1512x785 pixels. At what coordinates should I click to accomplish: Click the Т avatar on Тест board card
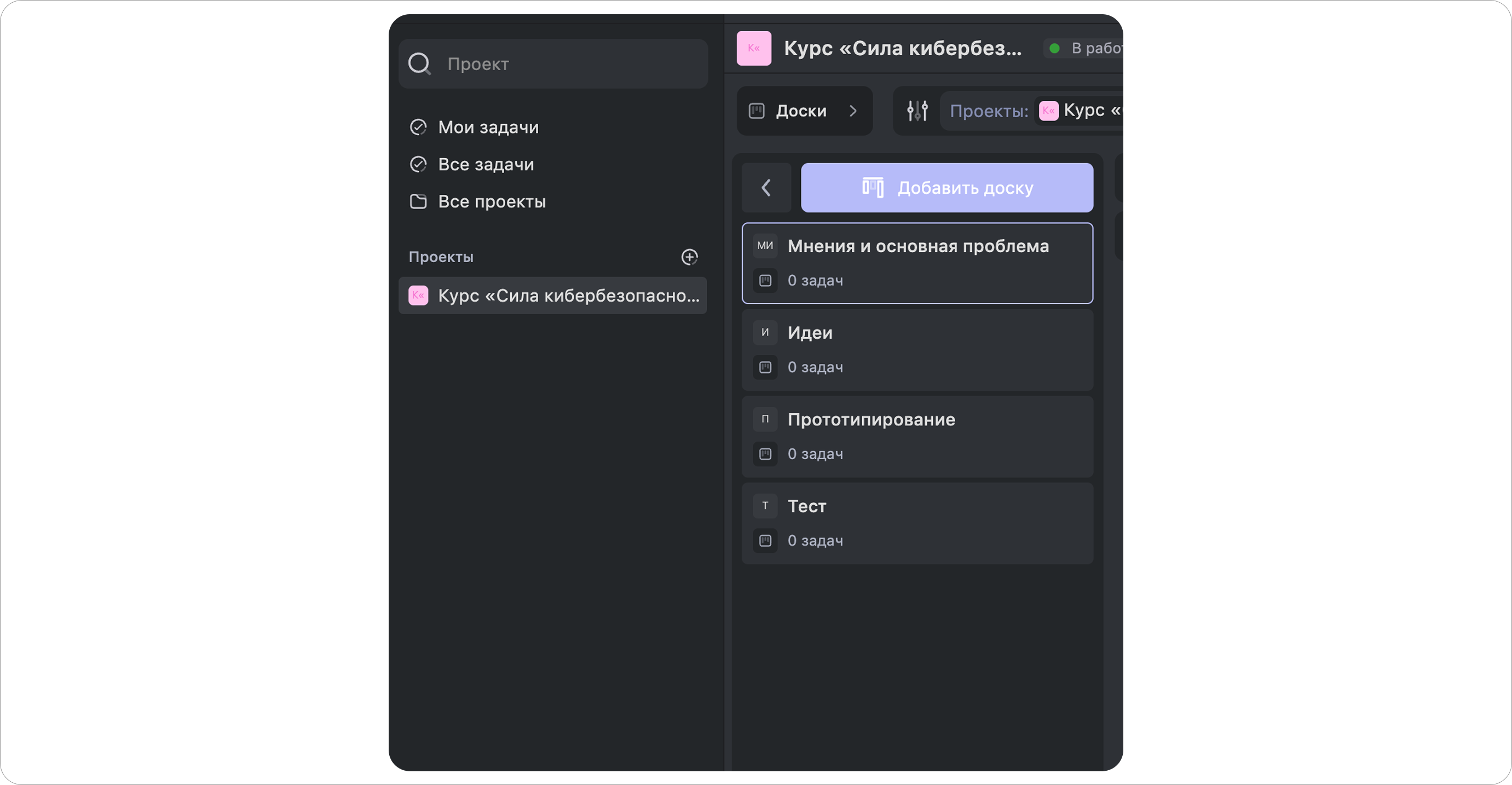click(x=765, y=505)
